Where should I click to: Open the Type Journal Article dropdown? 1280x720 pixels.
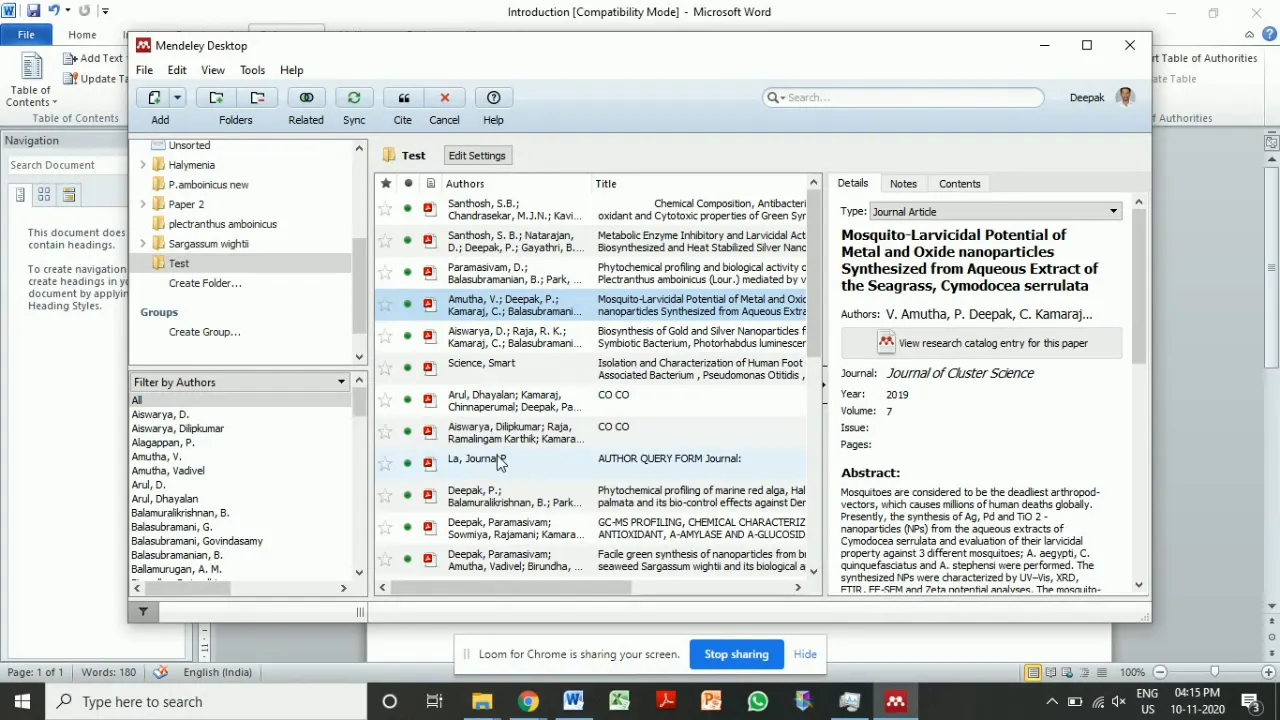point(995,211)
